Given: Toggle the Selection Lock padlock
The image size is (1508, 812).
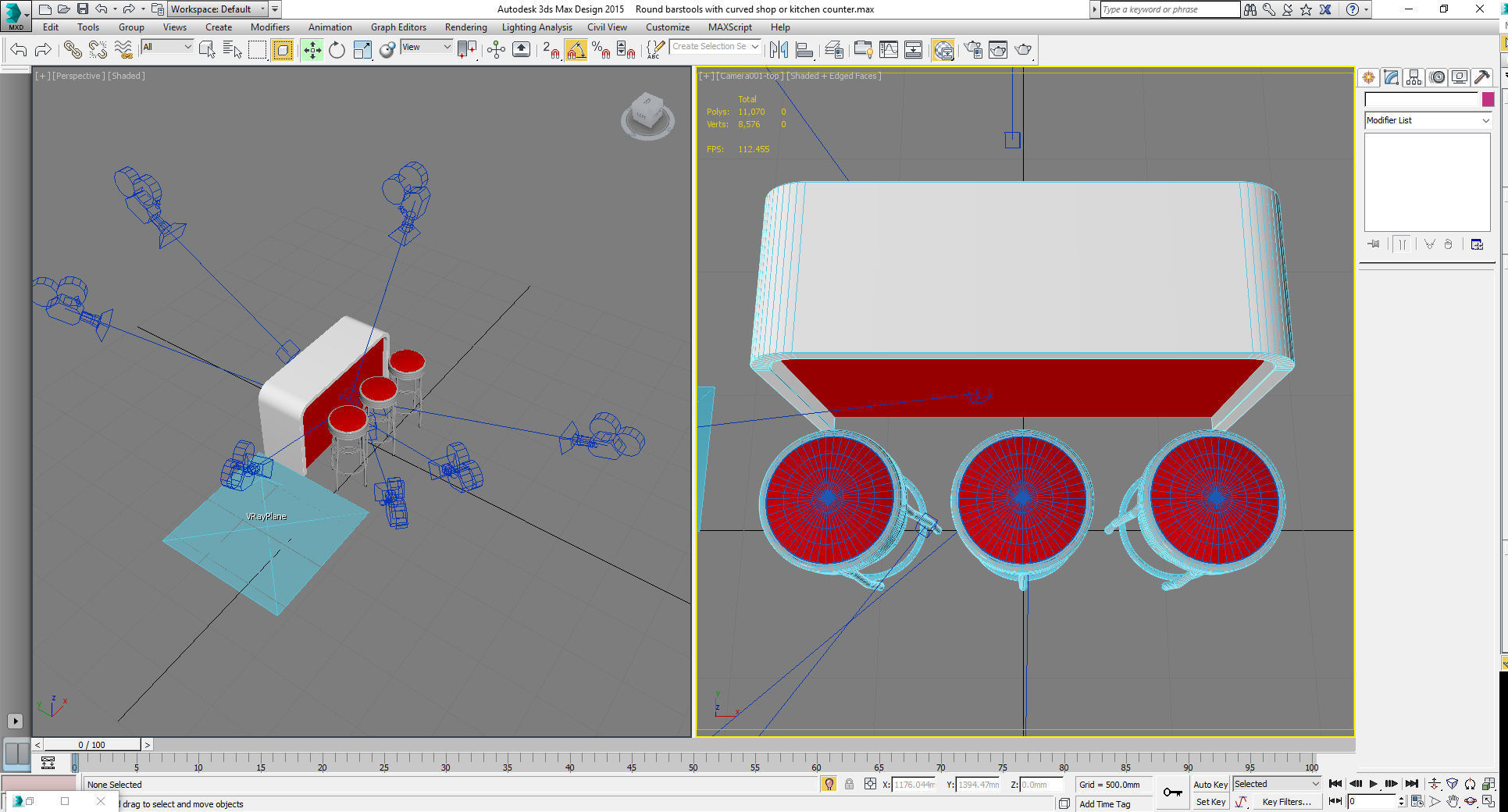Looking at the screenshot, I should (x=849, y=784).
